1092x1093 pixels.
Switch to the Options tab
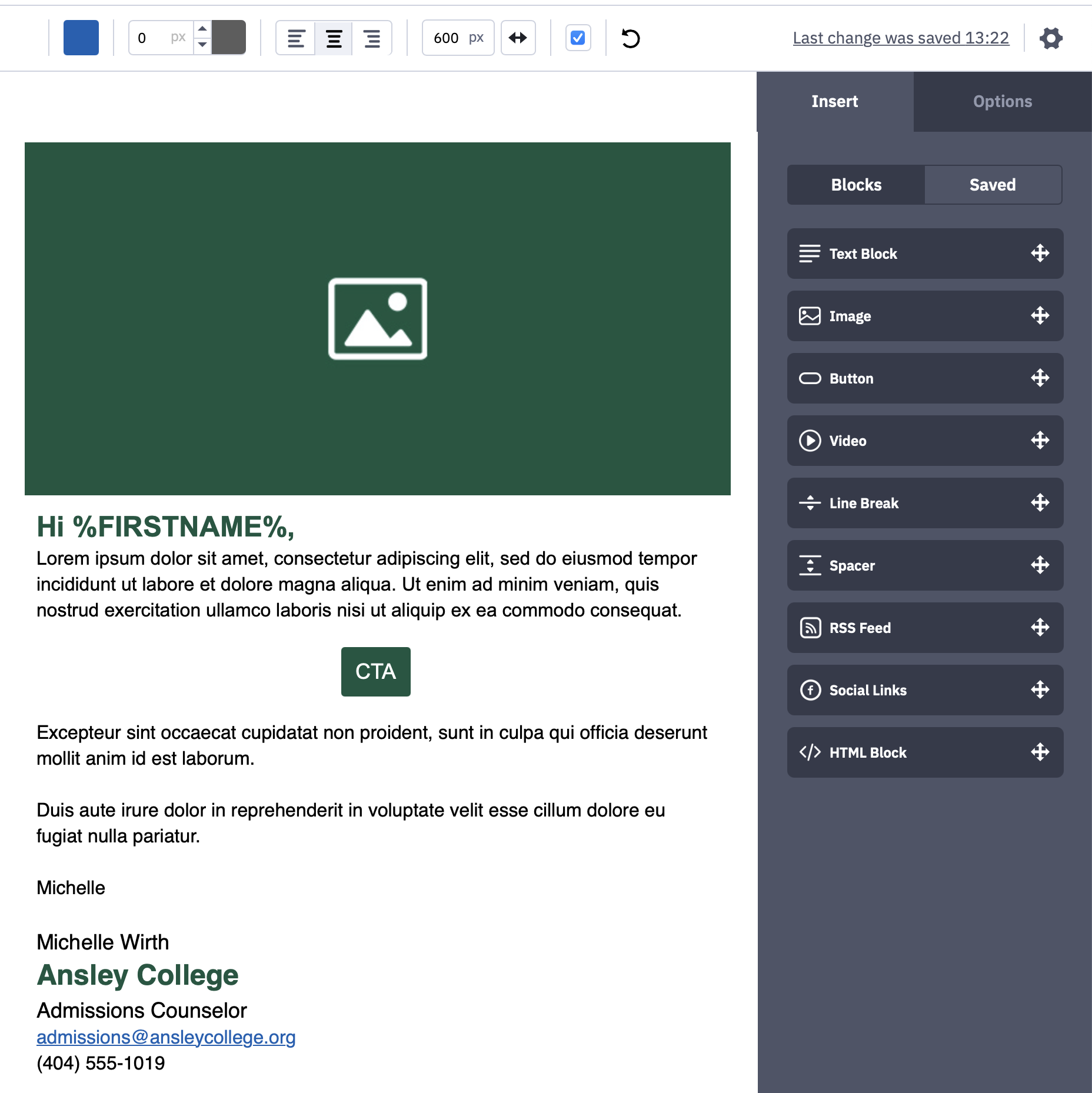click(x=1003, y=102)
